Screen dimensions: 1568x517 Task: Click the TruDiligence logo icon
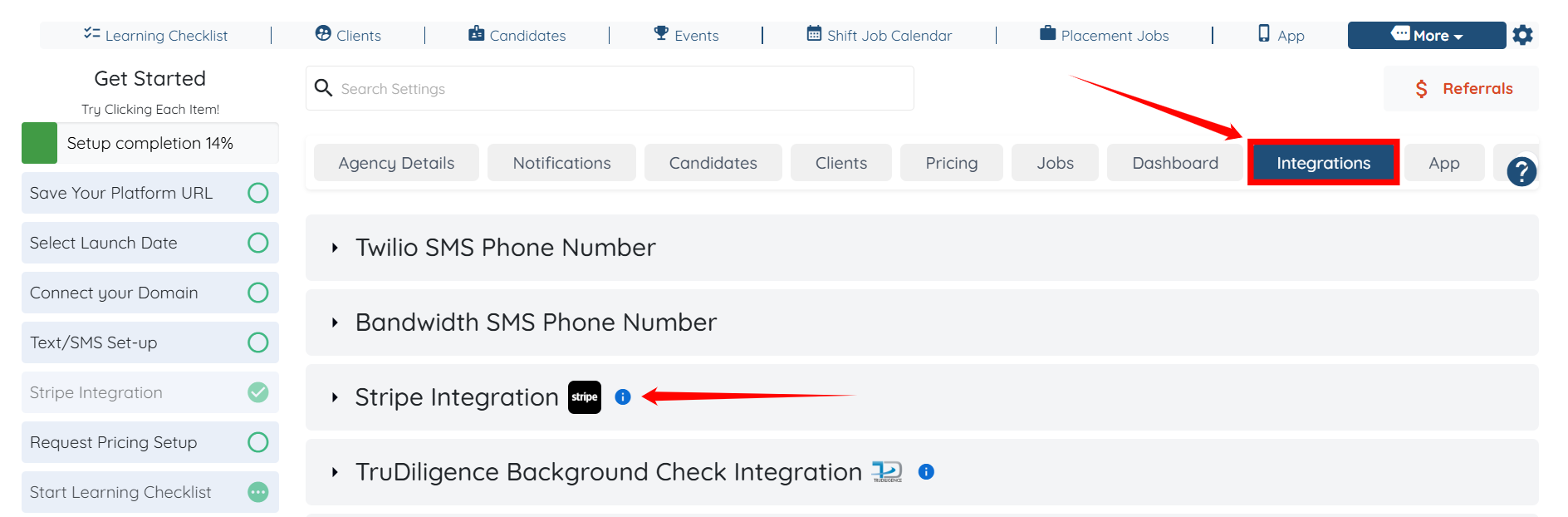tap(887, 472)
